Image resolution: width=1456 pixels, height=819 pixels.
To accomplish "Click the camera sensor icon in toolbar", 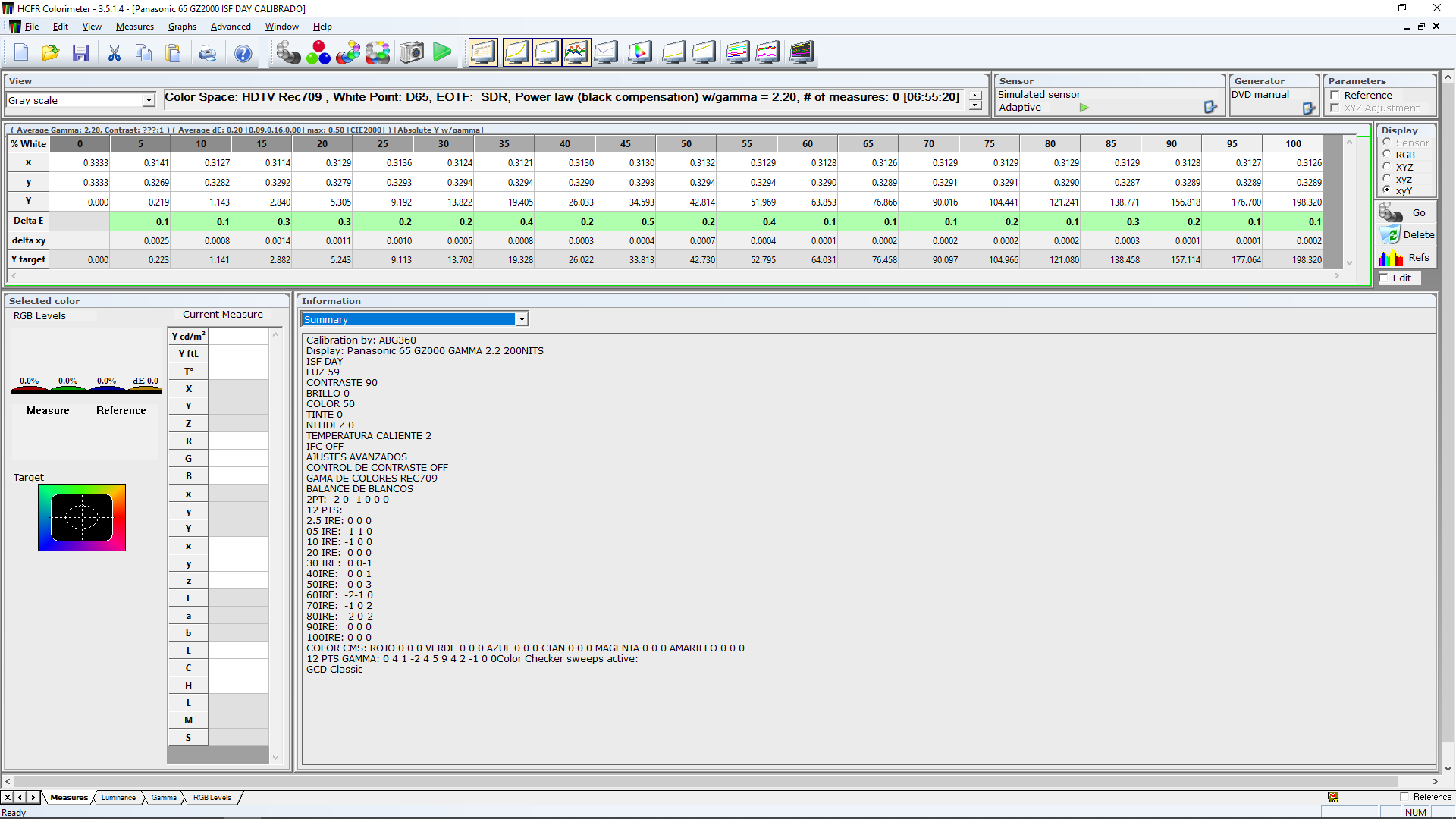I will tap(412, 52).
